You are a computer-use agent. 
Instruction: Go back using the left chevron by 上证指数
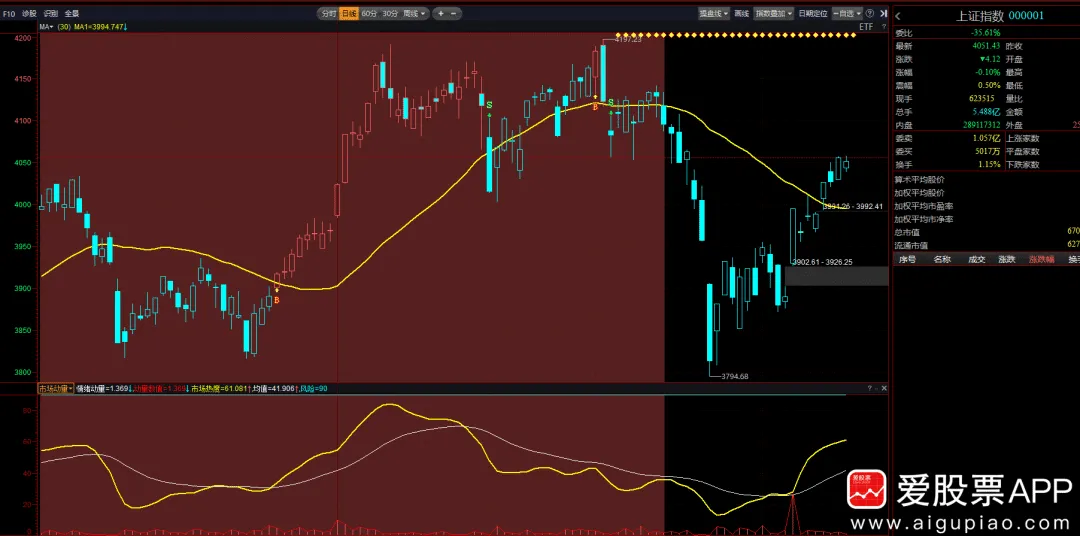click(898, 16)
